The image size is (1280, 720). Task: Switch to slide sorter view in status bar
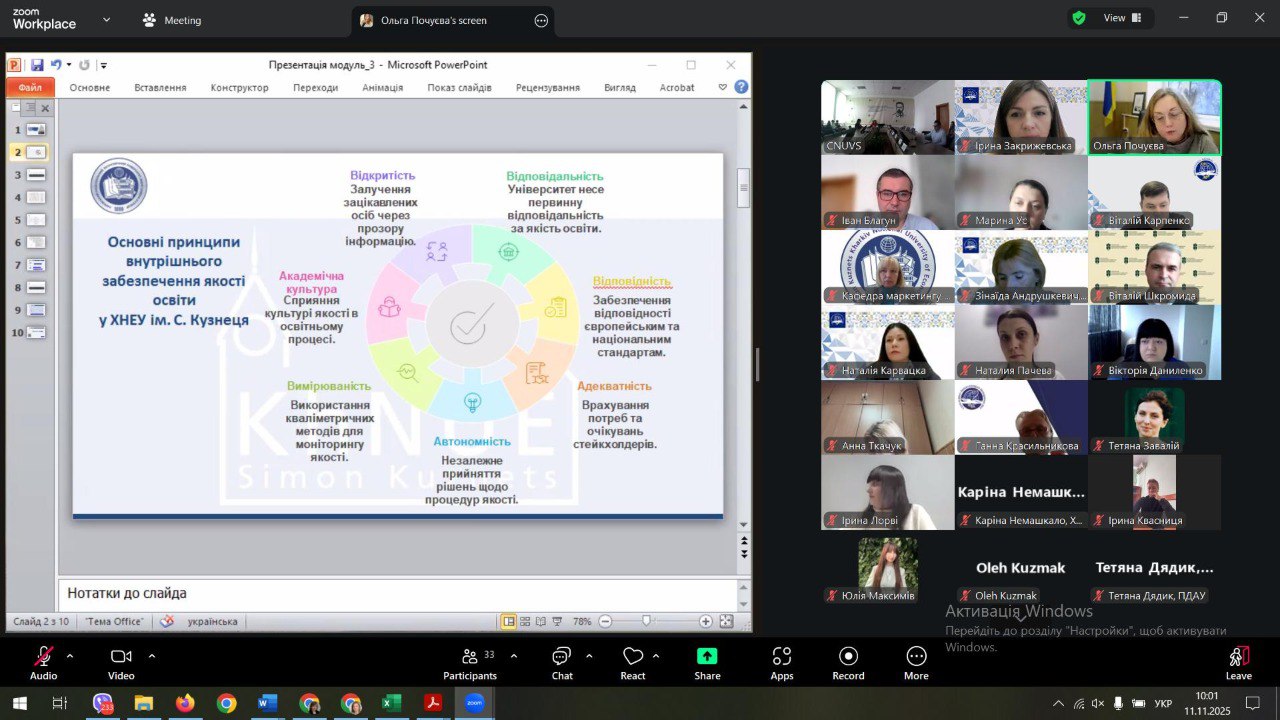(x=525, y=621)
